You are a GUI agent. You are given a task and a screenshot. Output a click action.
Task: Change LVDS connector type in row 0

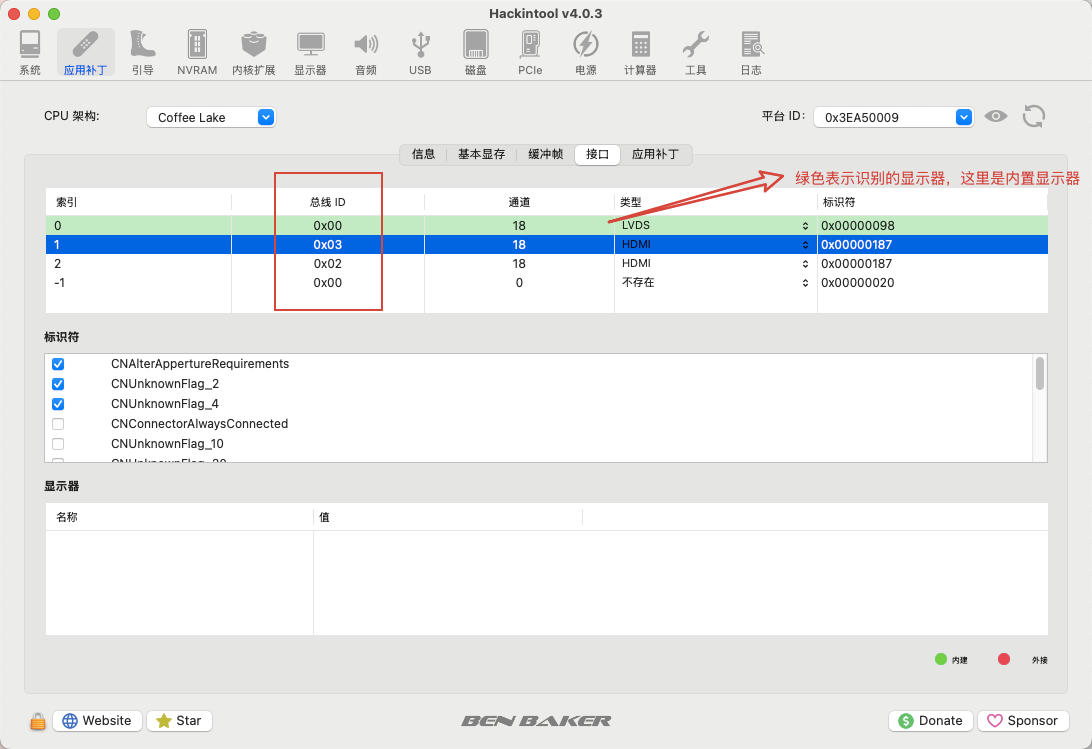click(715, 225)
